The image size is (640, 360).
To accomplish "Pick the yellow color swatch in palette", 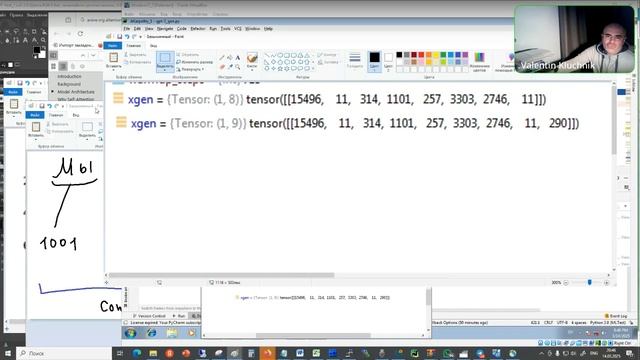I will point(436,55).
